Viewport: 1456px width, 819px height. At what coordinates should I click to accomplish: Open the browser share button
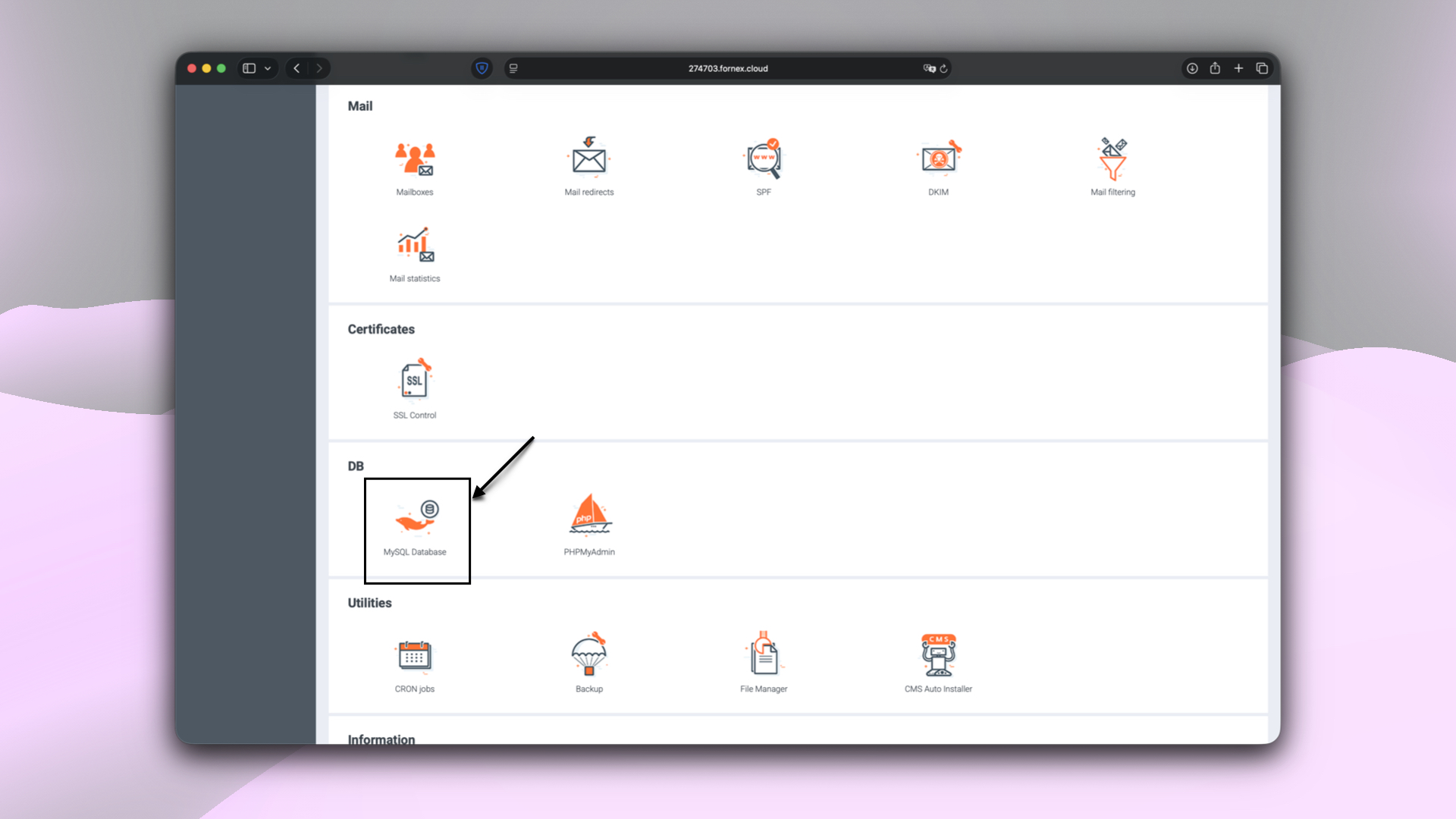[x=1215, y=68]
